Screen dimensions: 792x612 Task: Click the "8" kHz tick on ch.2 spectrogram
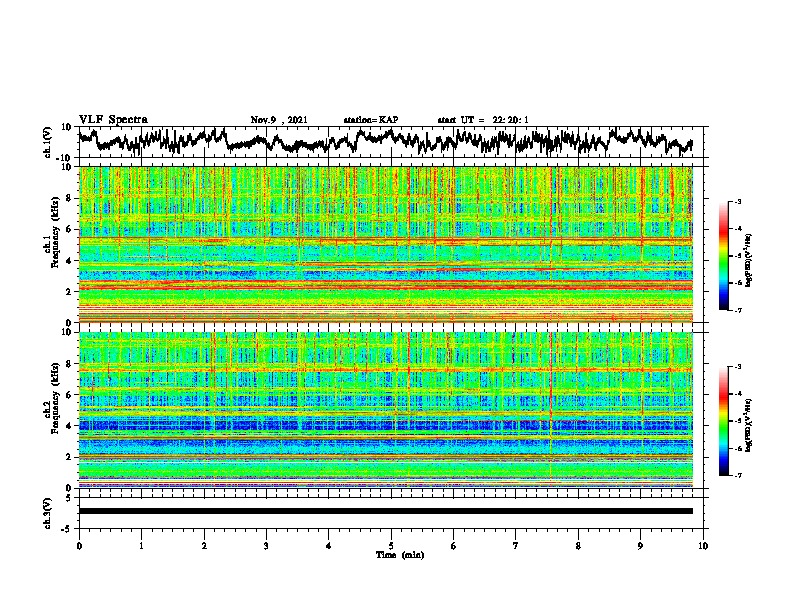pos(70,364)
